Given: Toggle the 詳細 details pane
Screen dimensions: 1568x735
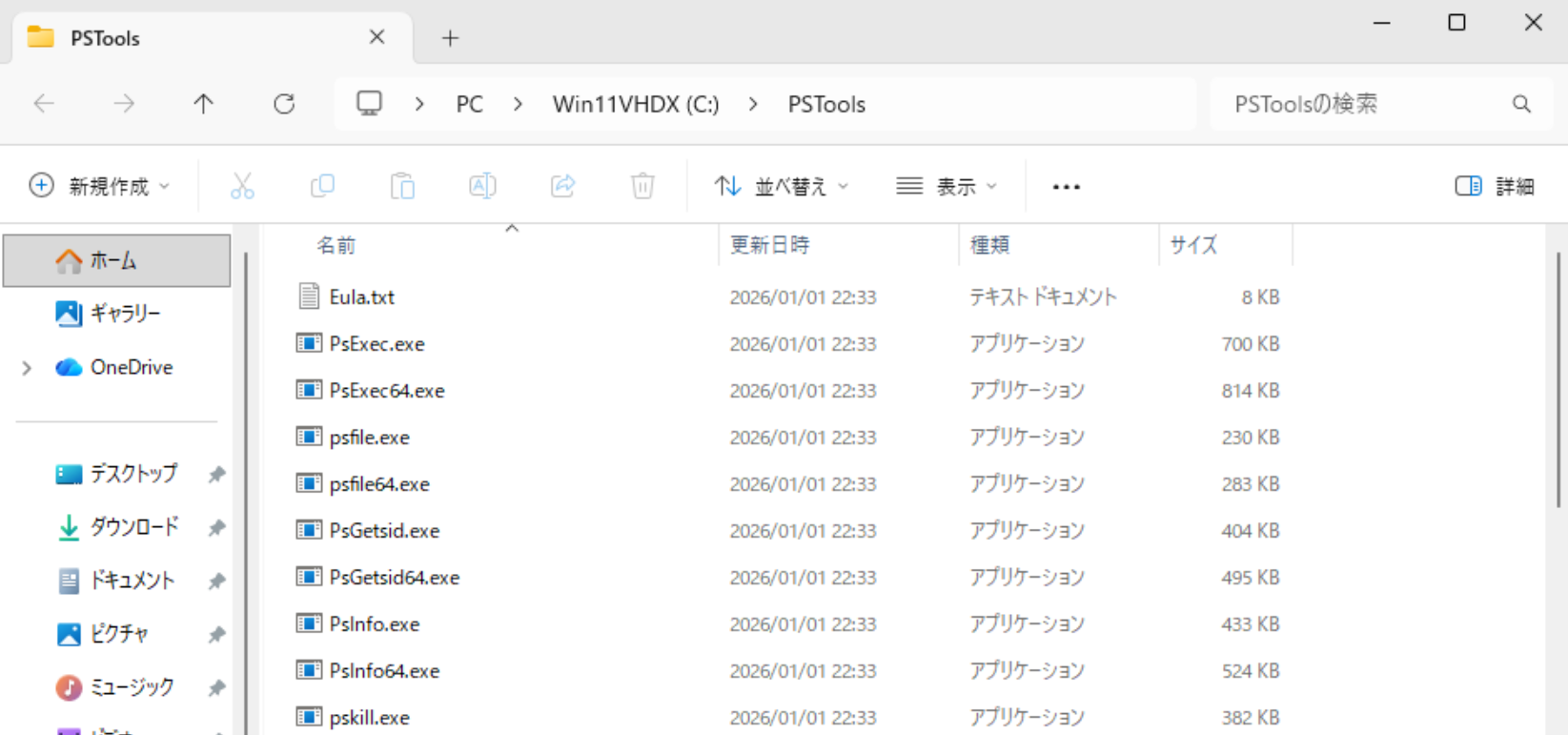Looking at the screenshot, I should pos(1494,186).
